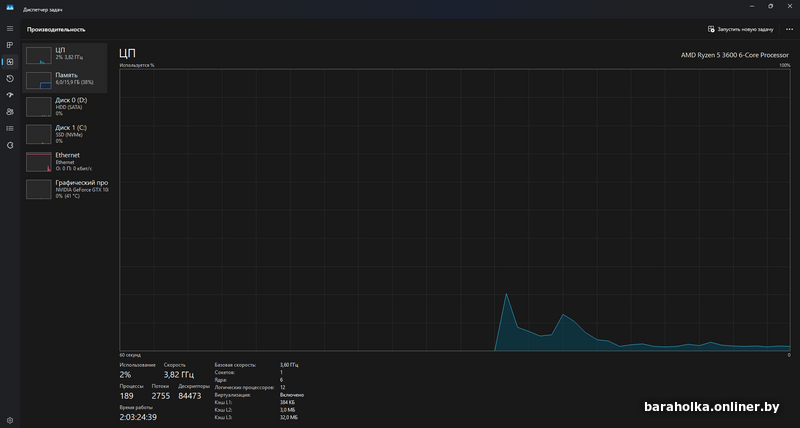Open the three-dot more options menu
The width and height of the screenshot is (800, 428).
click(789, 30)
